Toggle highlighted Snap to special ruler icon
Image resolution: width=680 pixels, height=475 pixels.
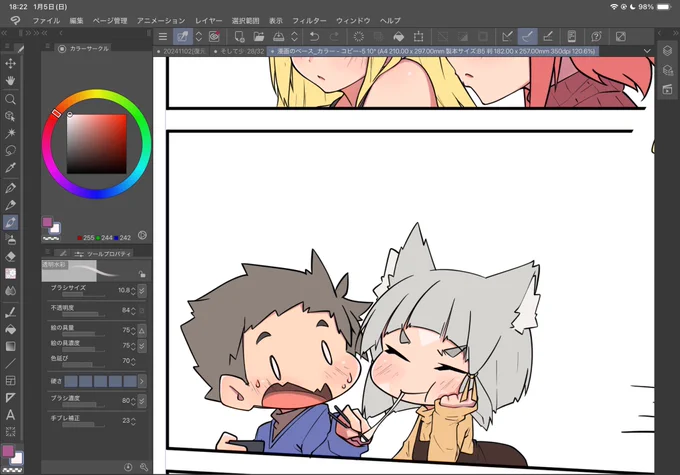tap(527, 37)
